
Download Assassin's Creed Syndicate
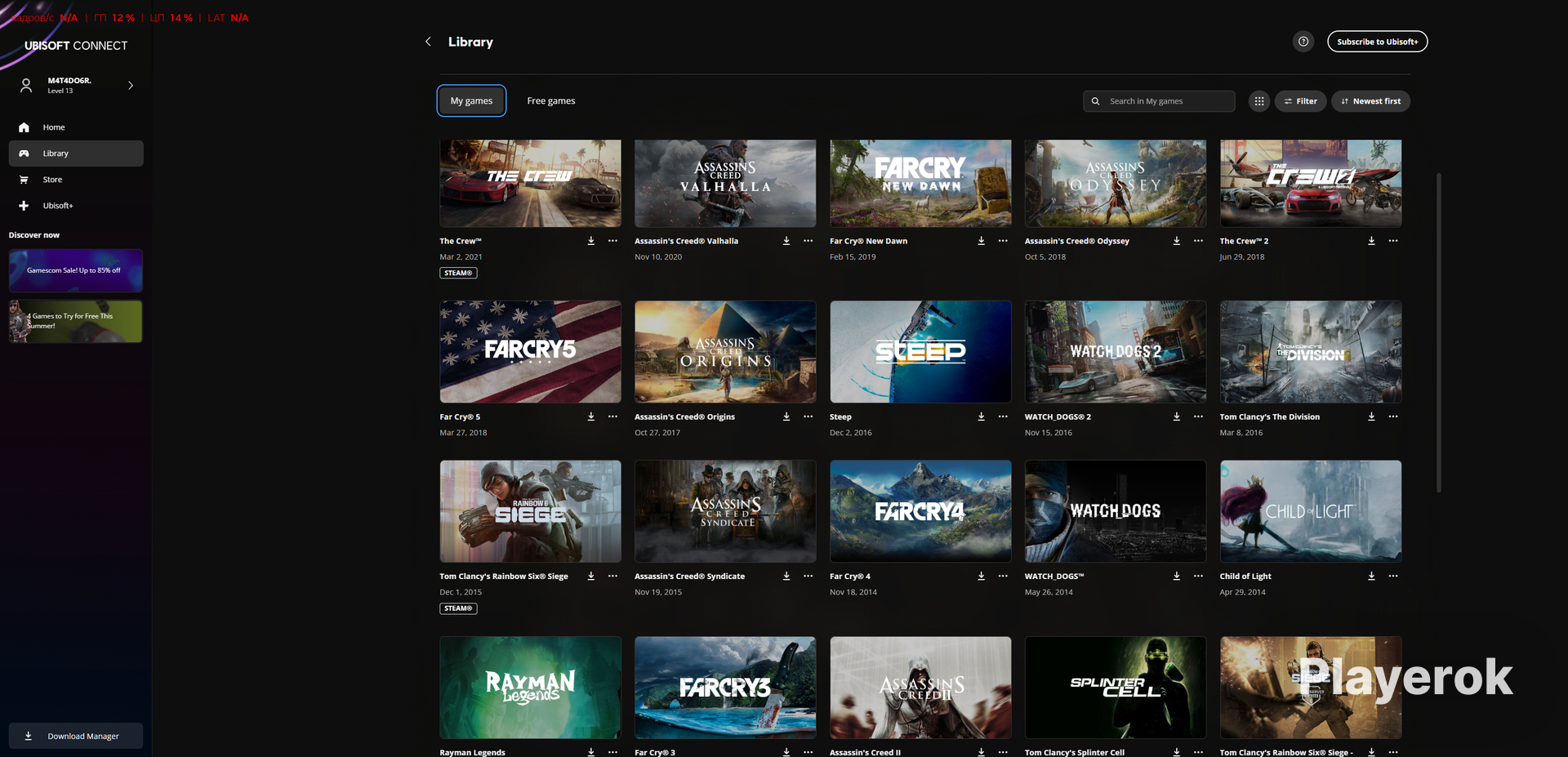pyautogui.click(x=786, y=576)
